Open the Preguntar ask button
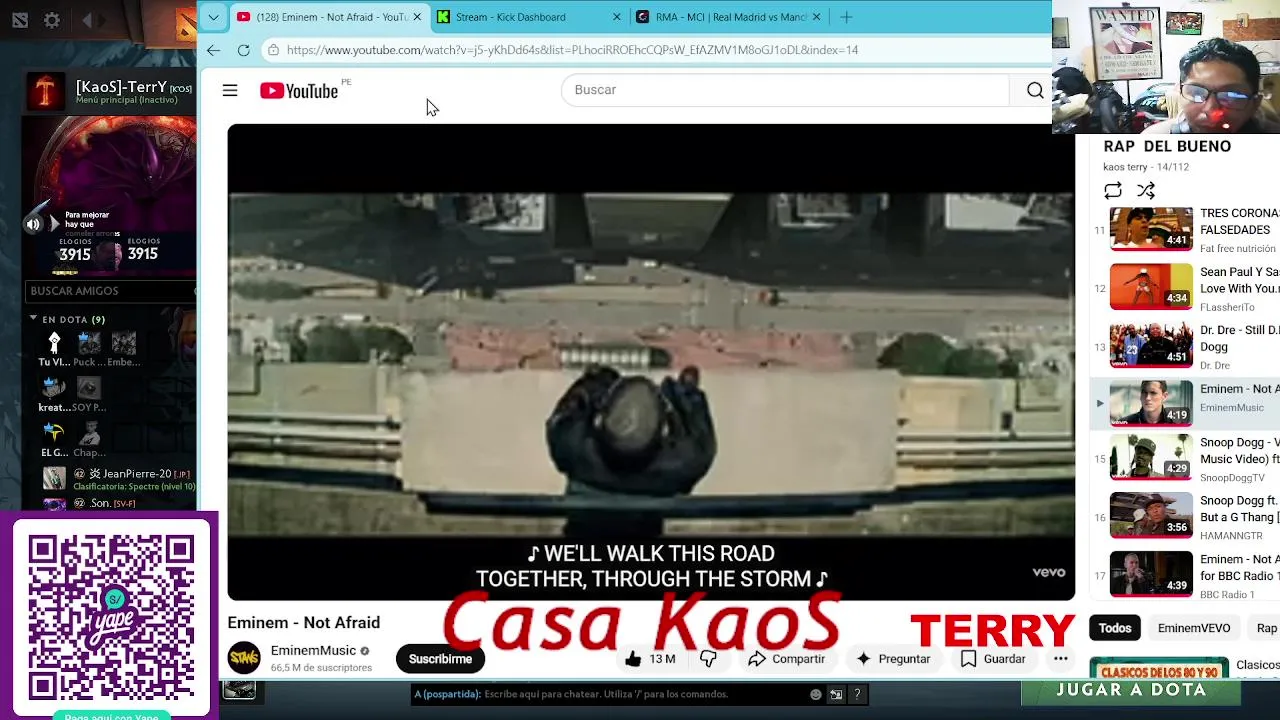This screenshot has height=720, width=1280. coord(893,659)
